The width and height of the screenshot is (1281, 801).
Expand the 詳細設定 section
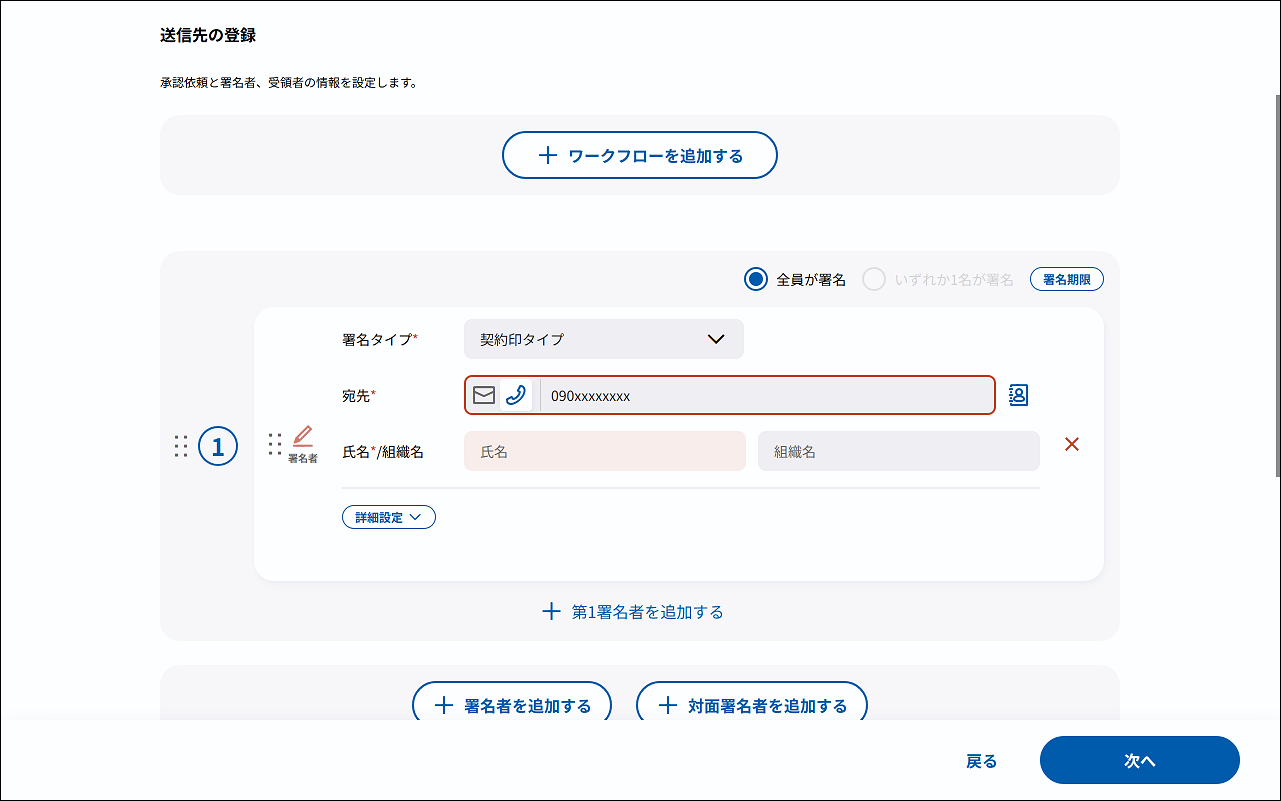[x=389, y=517]
